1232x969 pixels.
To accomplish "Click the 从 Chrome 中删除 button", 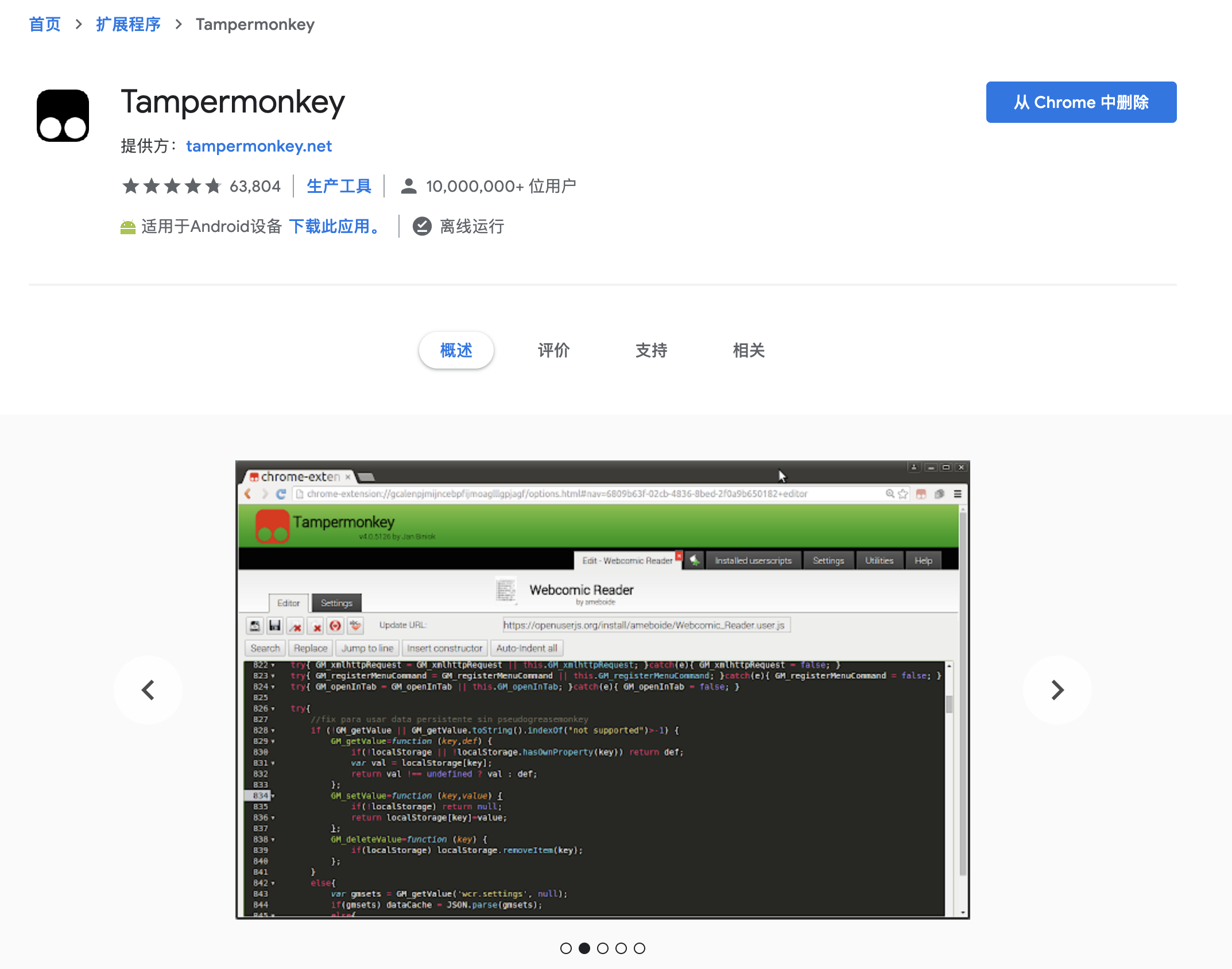I will click(1081, 102).
